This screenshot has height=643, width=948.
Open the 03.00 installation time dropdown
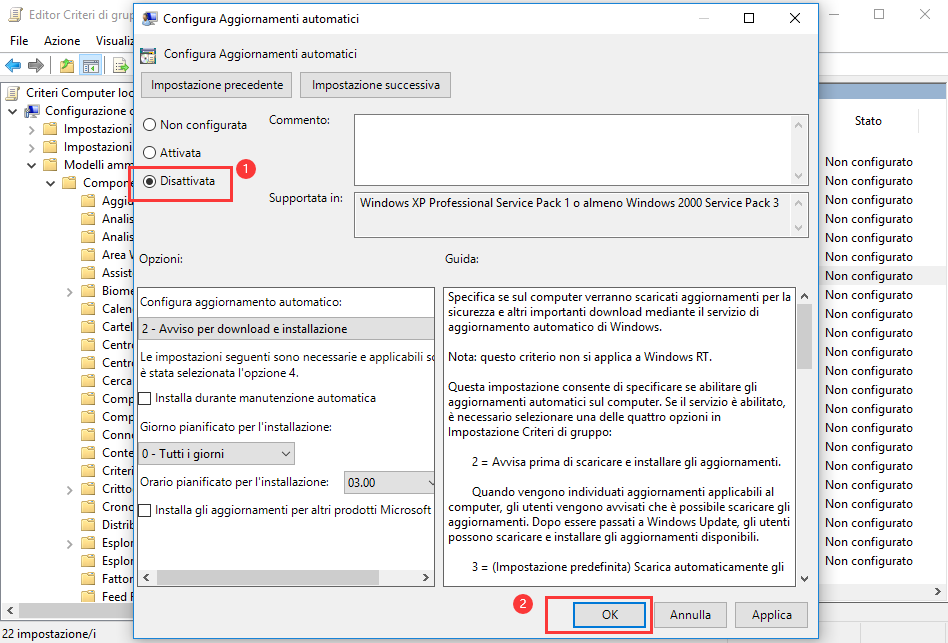coord(389,482)
